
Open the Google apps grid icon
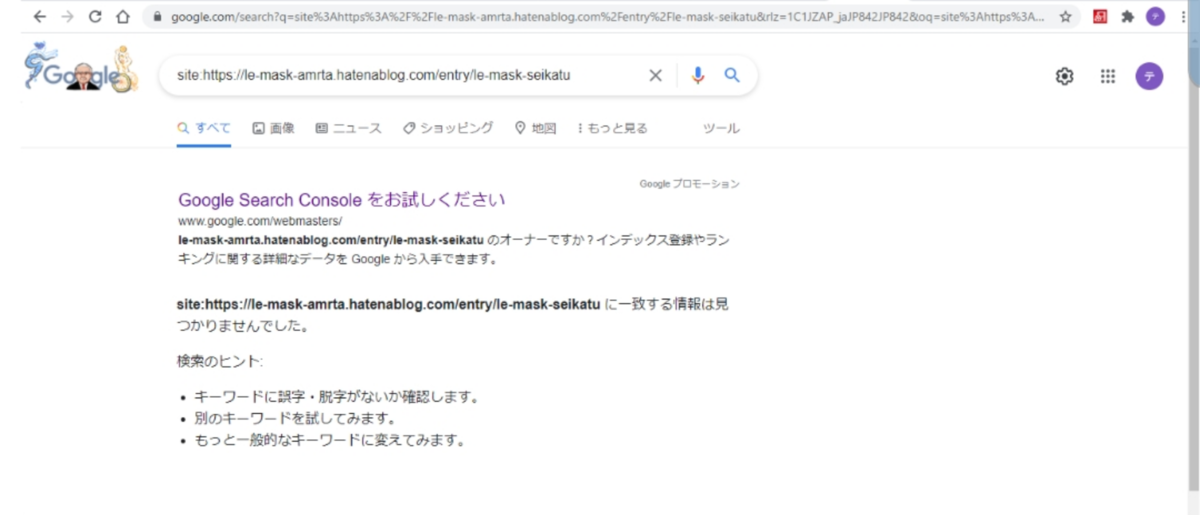(x=1108, y=76)
